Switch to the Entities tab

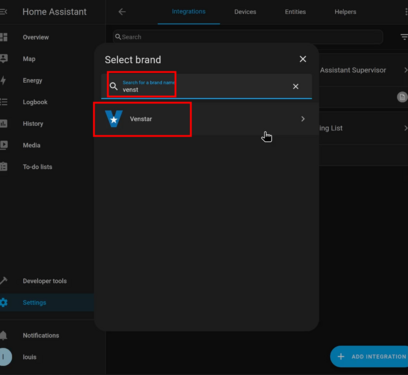(x=295, y=12)
